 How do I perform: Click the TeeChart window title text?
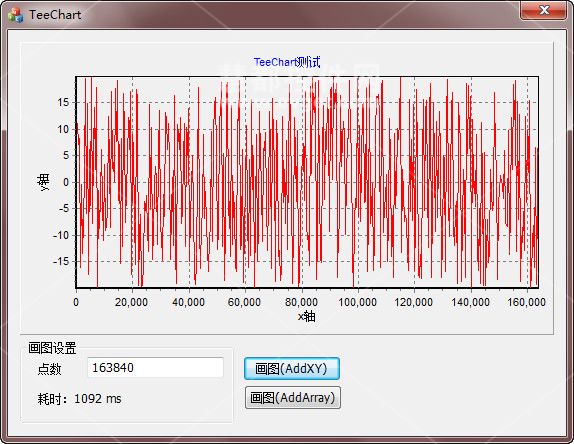pyautogui.click(x=55, y=15)
